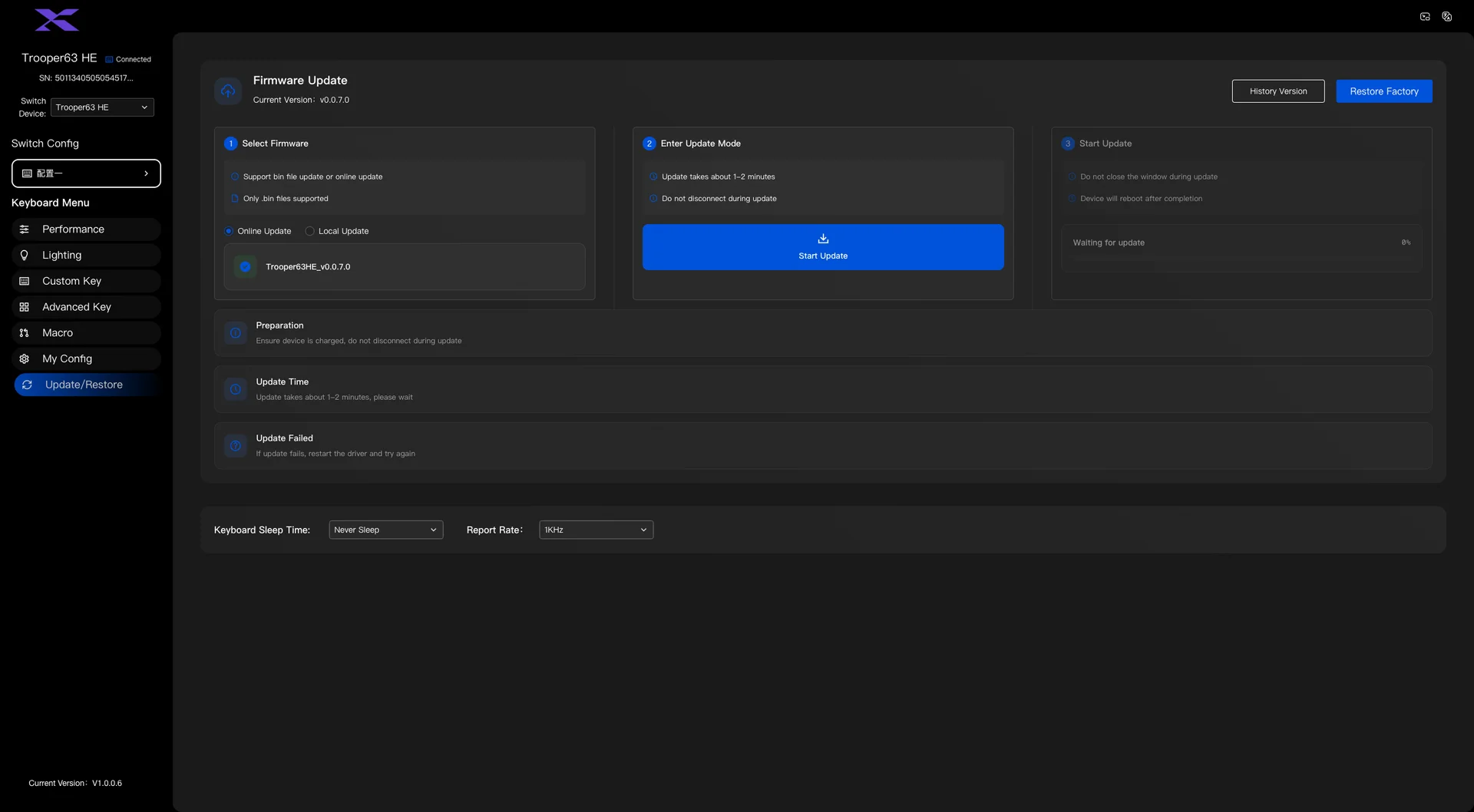The width and height of the screenshot is (1474, 812).
Task: Click the Macro icon in sidebar
Action: pos(25,333)
